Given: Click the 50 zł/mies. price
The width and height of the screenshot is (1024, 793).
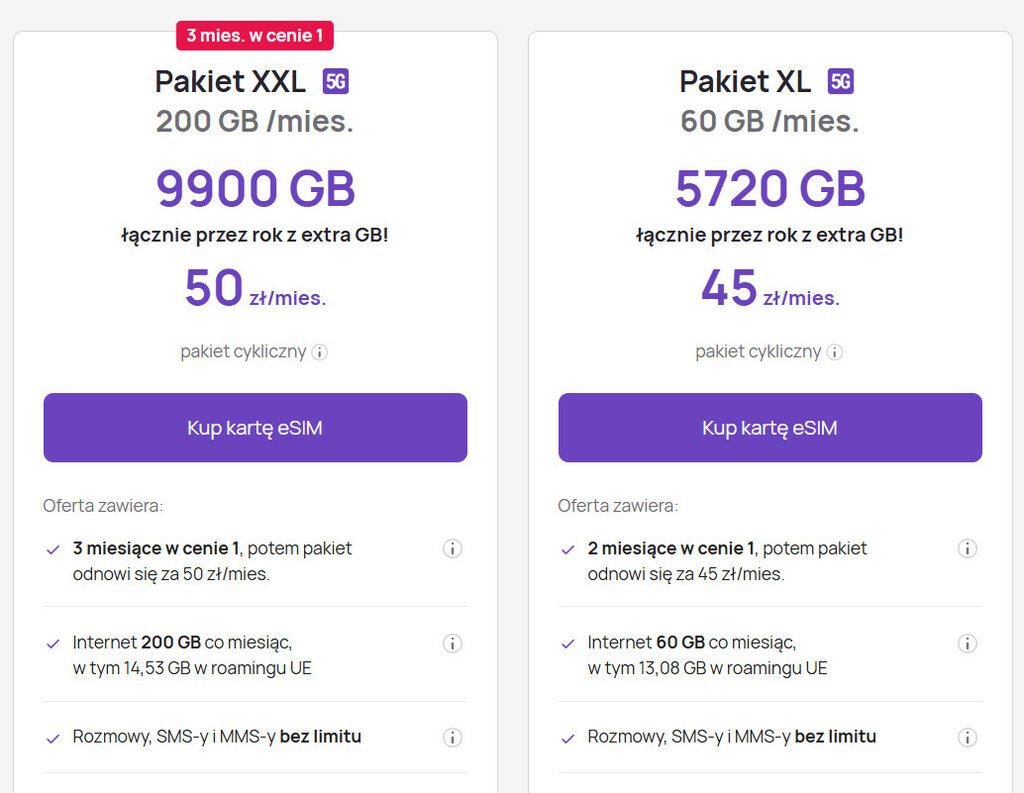Looking at the screenshot, I should 255,290.
